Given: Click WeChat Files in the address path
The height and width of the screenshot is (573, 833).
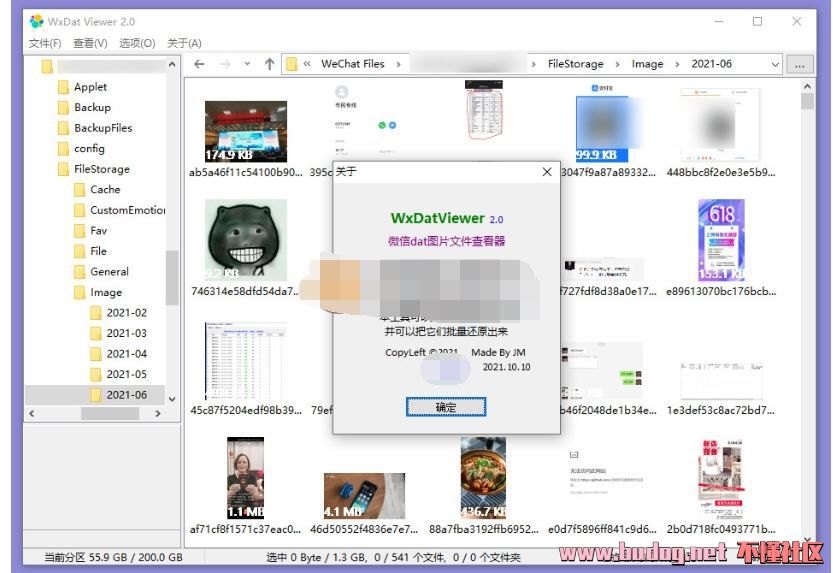Looking at the screenshot, I should pos(352,64).
